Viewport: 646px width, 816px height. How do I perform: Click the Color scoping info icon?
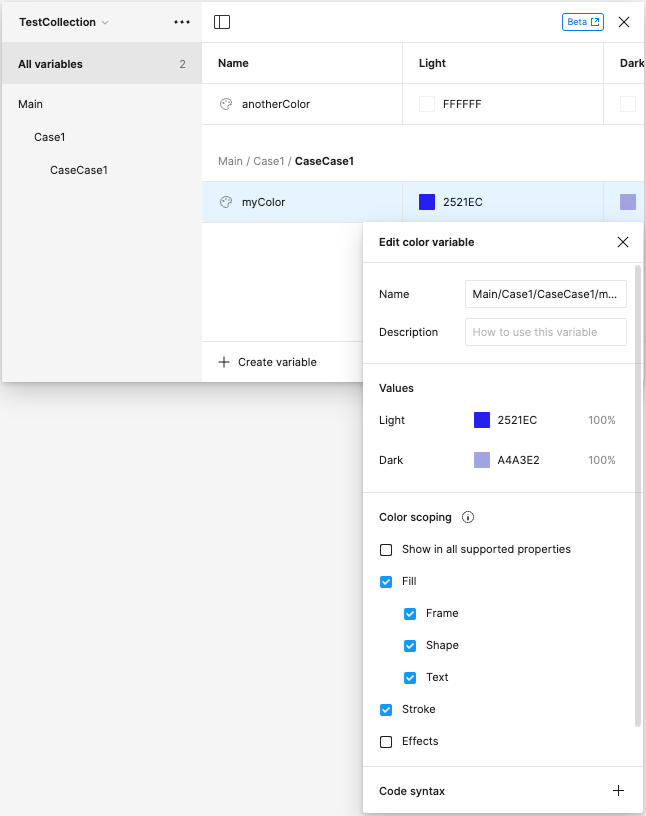click(x=468, y=518)
